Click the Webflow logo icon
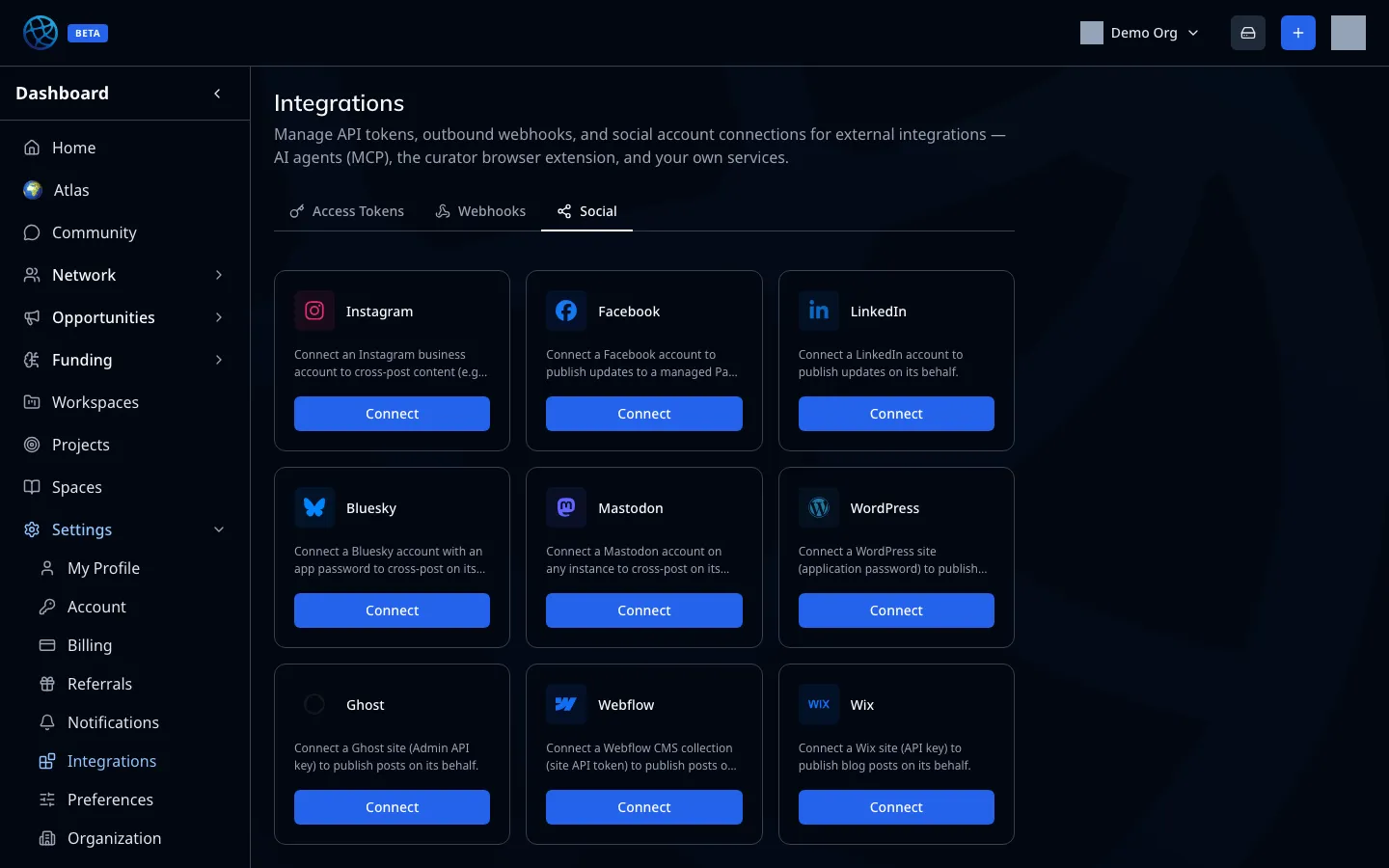The height and width of the screenshot is (868, 1389). click(566, 704)
